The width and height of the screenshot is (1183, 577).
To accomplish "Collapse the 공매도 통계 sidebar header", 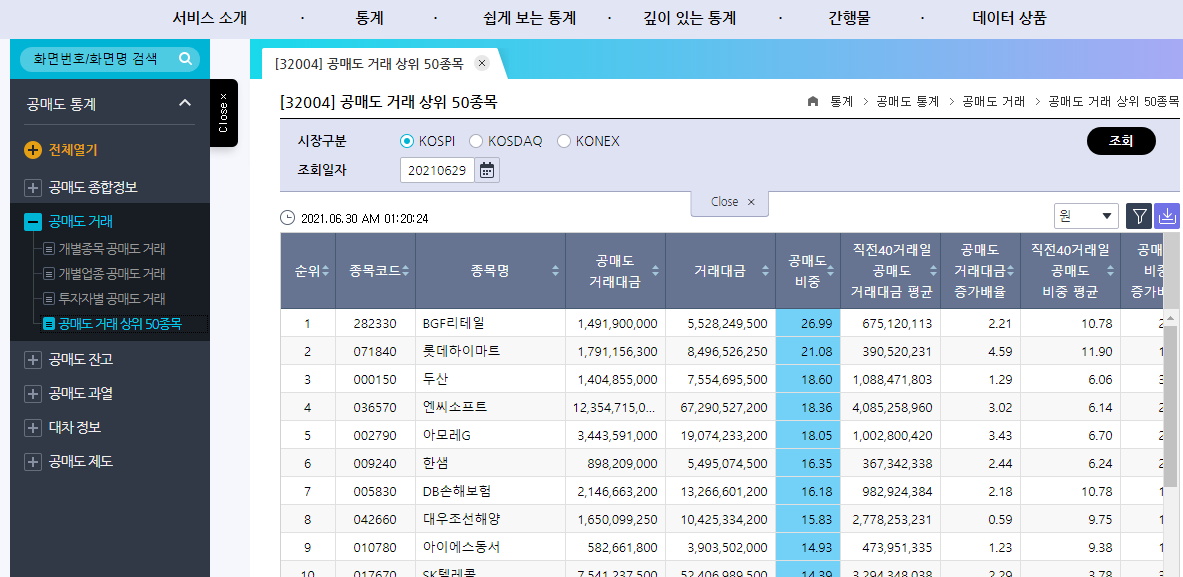I will [184, 103].
